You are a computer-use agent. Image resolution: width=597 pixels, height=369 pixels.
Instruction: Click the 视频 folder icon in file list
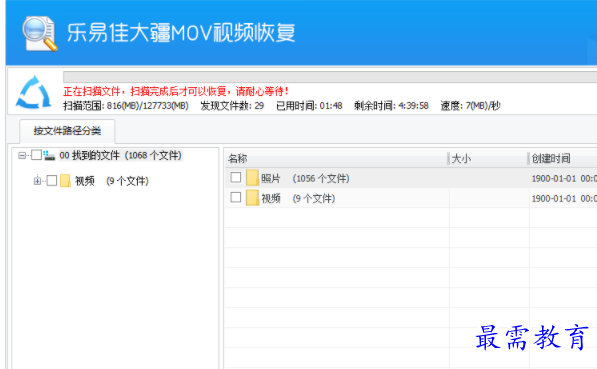coord(252,198)
